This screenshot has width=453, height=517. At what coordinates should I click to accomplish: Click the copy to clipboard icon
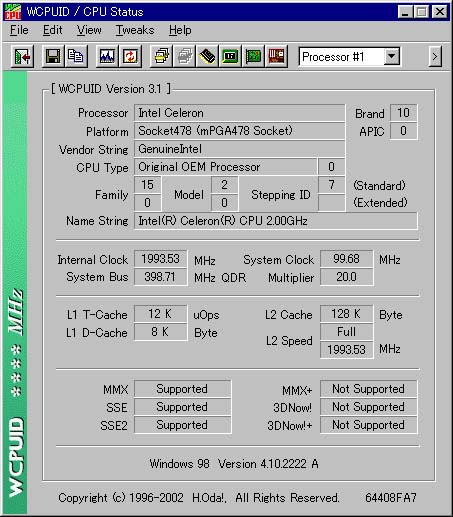[76, 57]
